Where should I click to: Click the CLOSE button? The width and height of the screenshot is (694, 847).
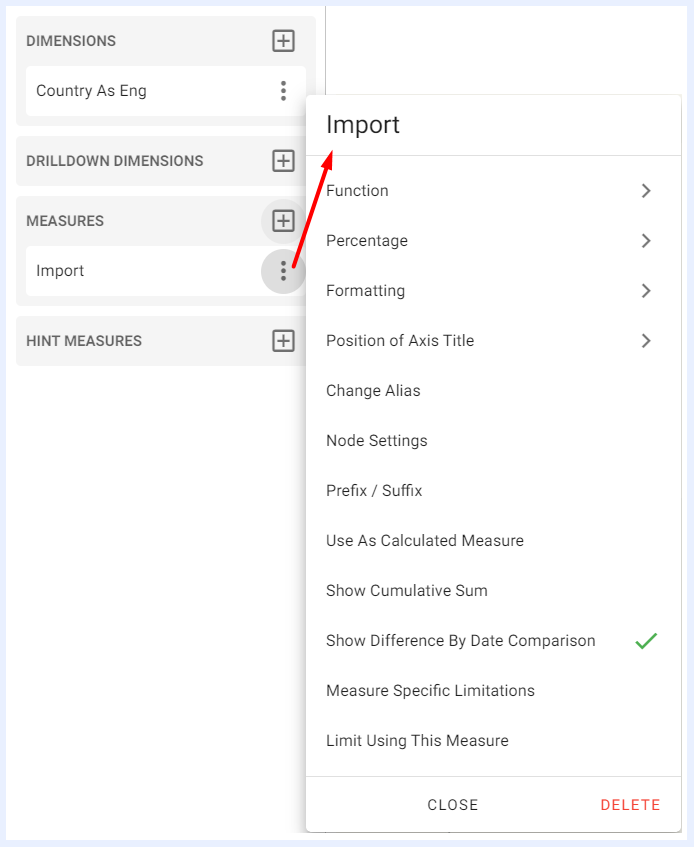point(453,805)
